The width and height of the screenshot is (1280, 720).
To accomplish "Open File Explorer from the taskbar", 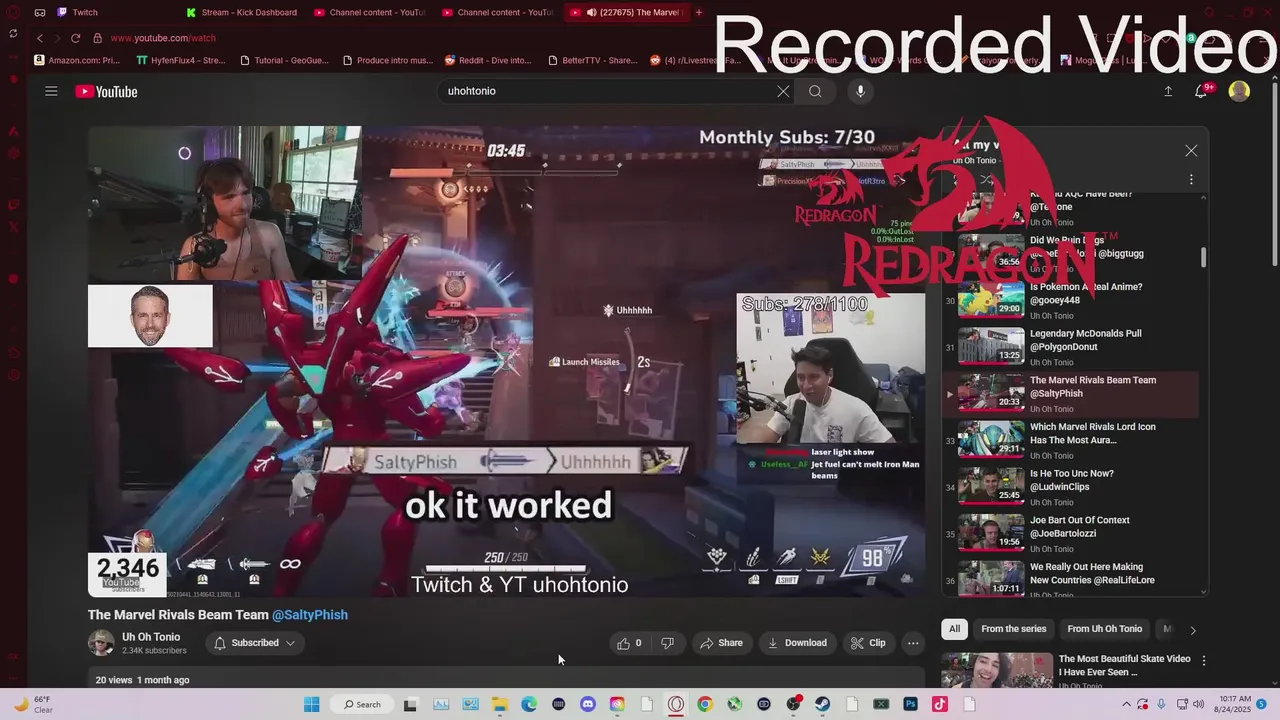I will pos(500,704).
